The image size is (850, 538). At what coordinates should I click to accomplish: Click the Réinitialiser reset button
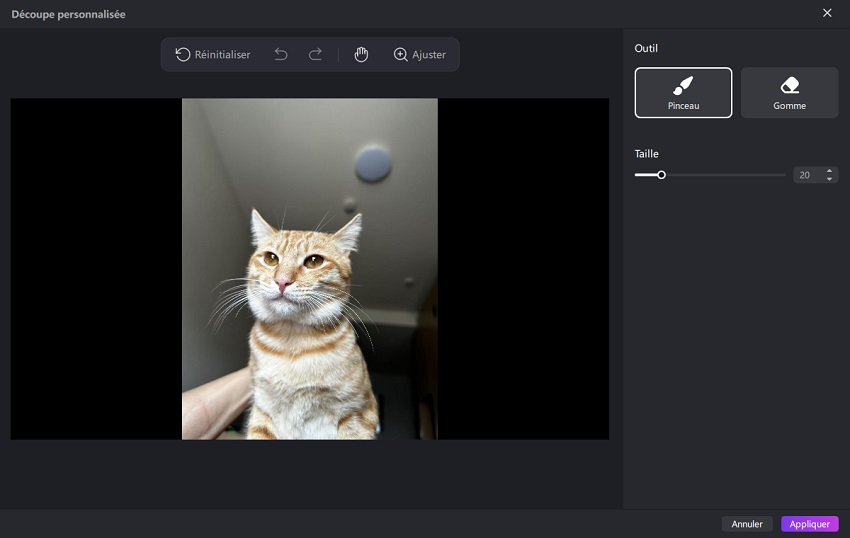click(212, 55)
